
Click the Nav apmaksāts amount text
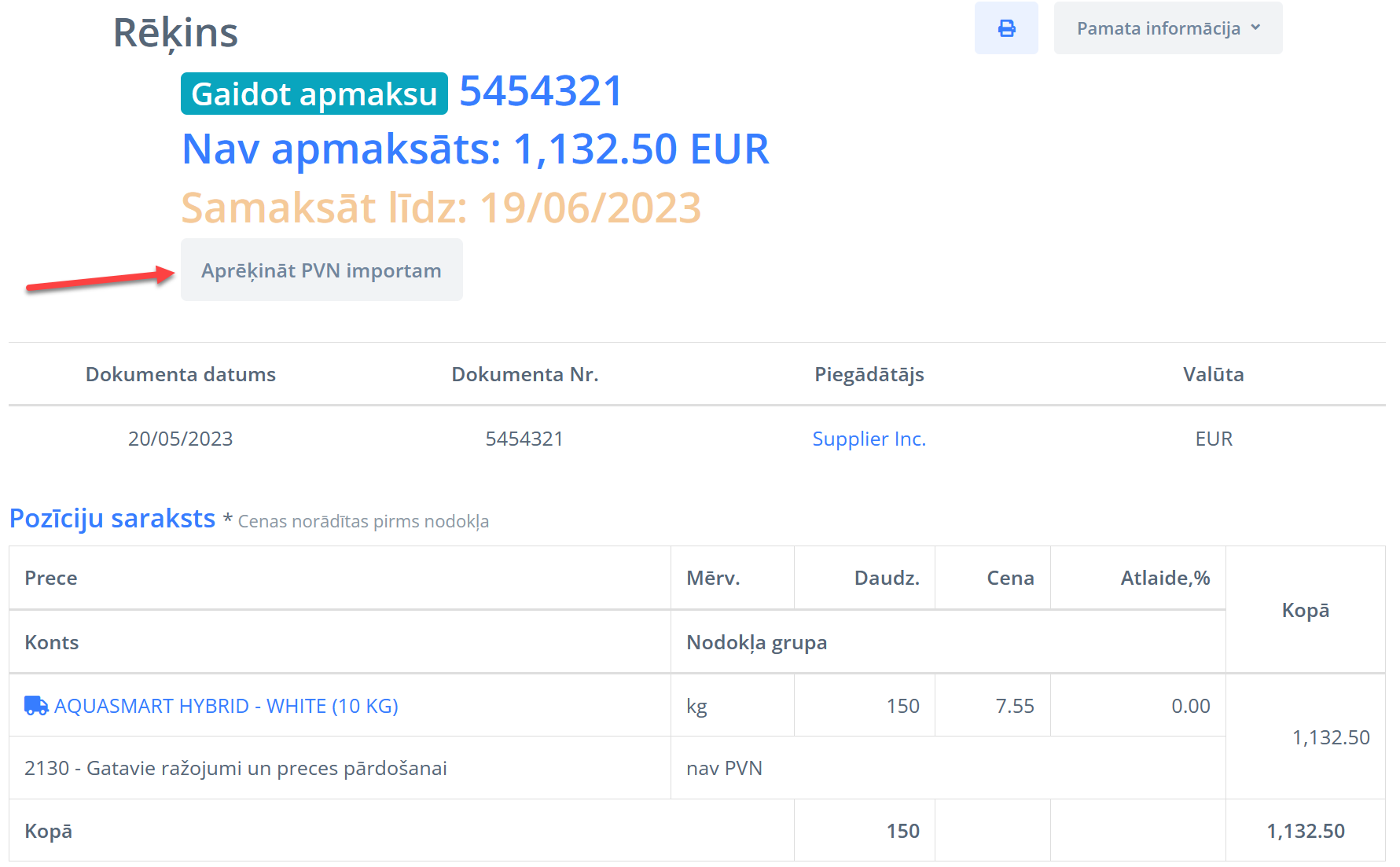[x=475, y=149]
